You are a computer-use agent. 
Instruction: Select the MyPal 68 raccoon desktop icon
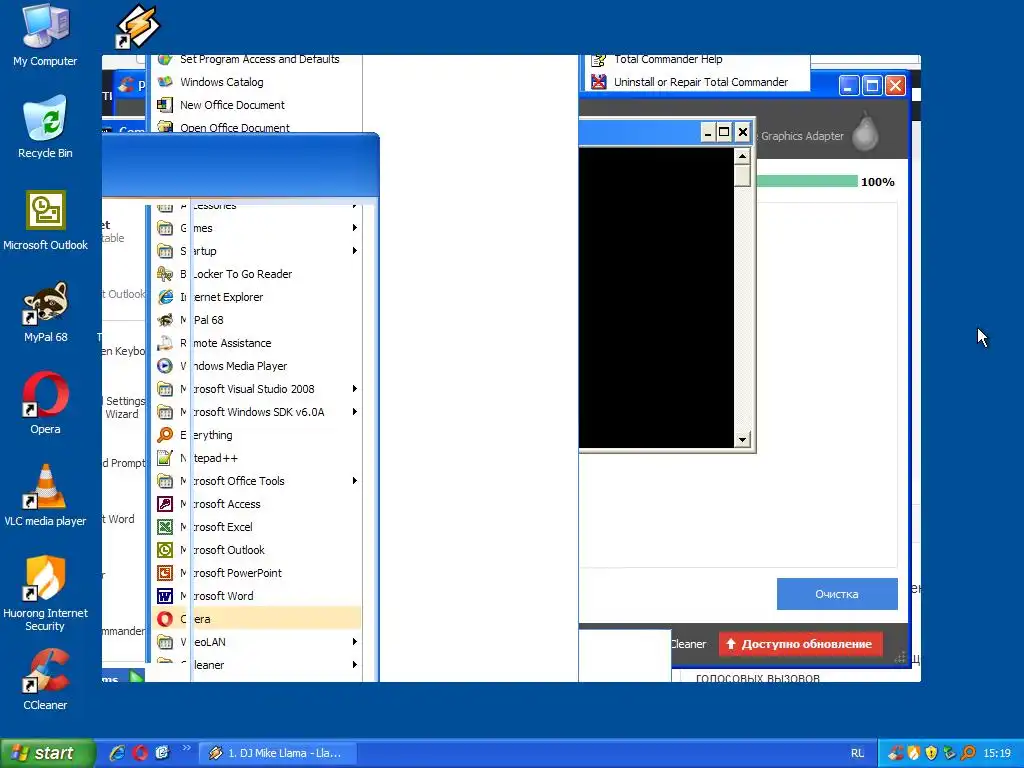pos(45,312)
